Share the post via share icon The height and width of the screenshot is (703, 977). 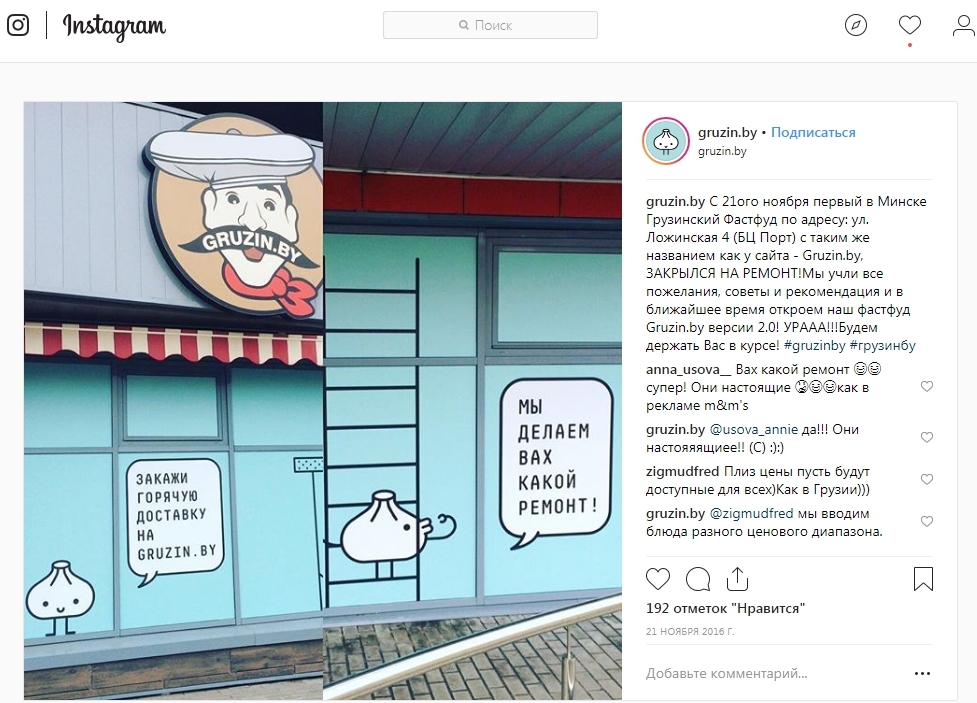(737, 579)
